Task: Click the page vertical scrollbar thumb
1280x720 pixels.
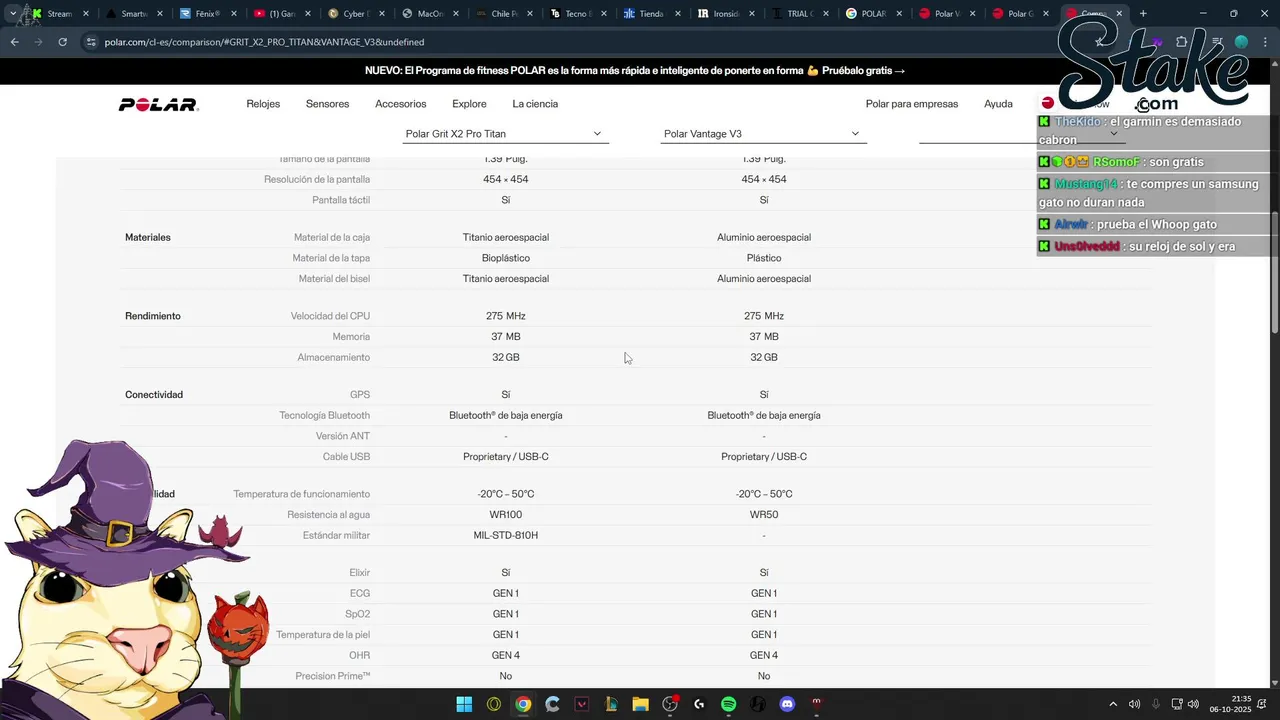Action: pyautogui.click(x=1275, y=270)
